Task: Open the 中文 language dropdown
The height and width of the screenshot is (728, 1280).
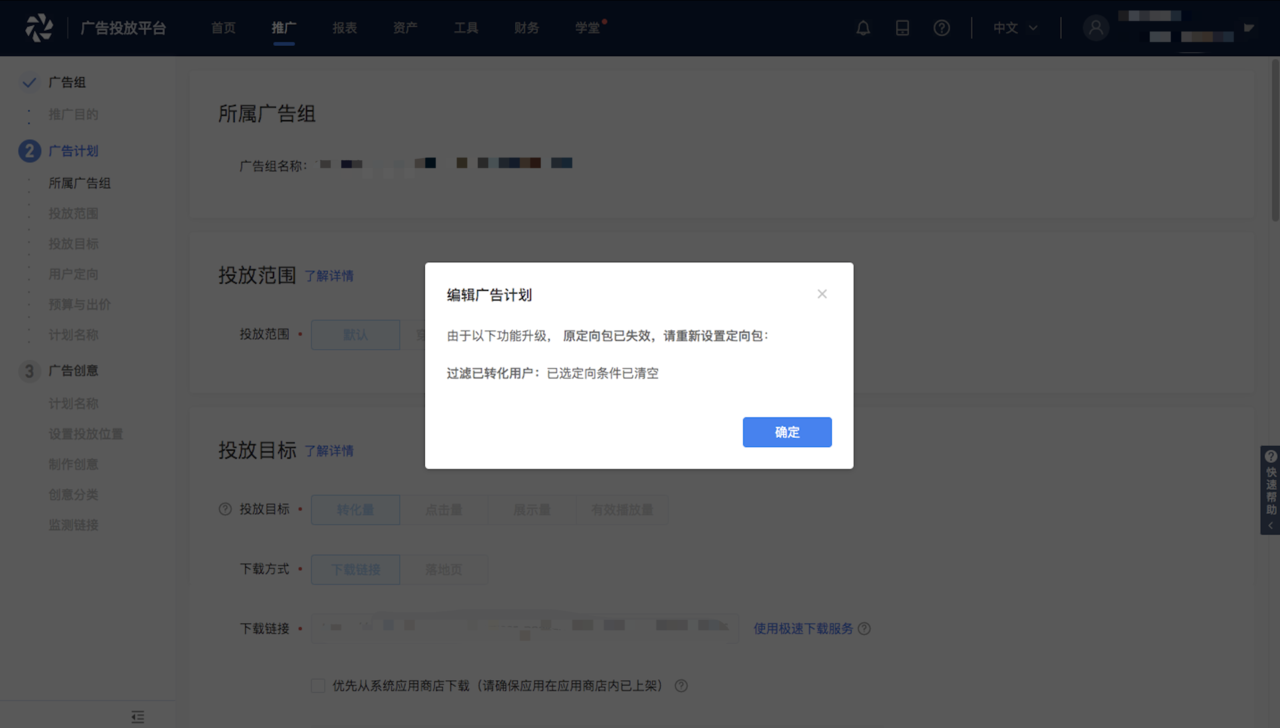Action: 1015,28
